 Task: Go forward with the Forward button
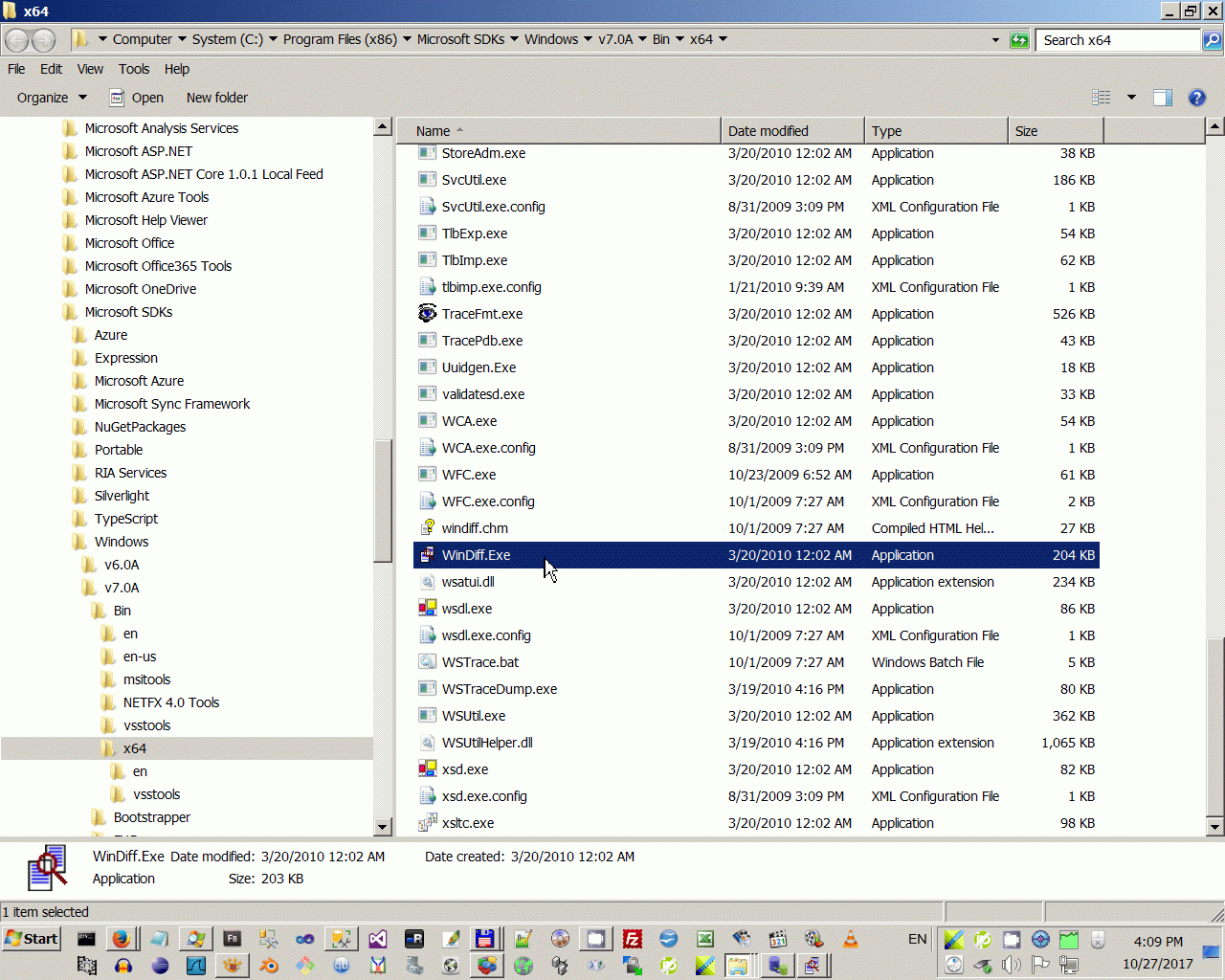[x=44, y=40]
